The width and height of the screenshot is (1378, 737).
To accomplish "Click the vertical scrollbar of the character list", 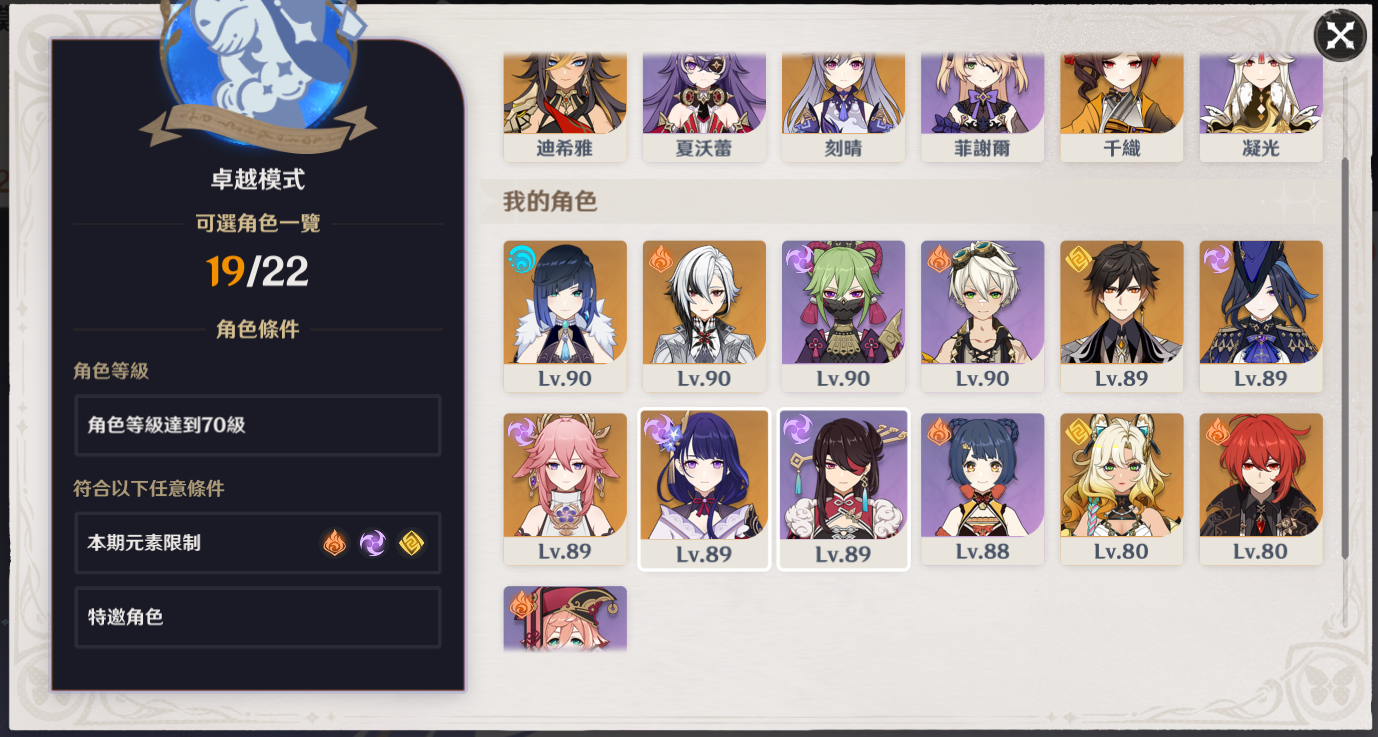I will pos(1345,357).
